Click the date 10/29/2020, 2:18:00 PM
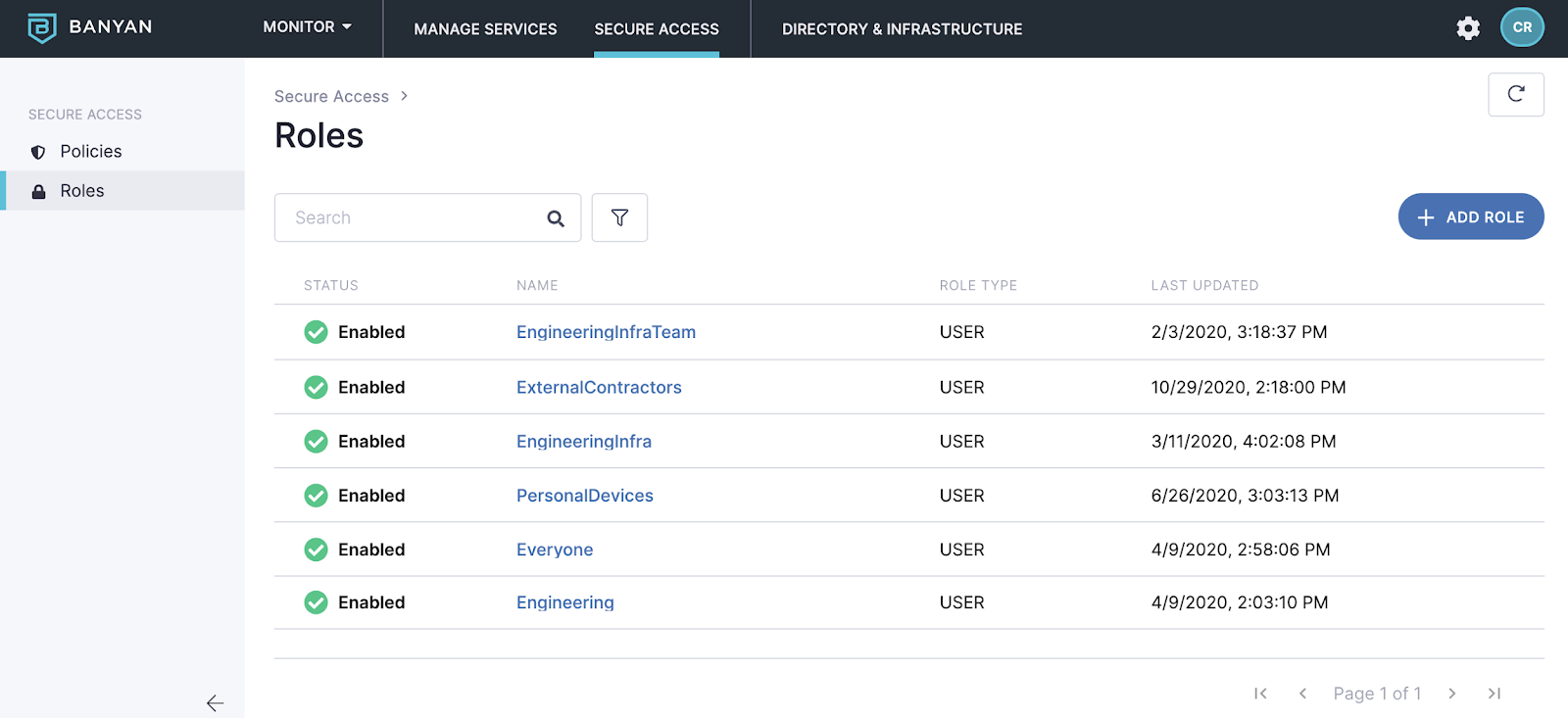Screen dimensions: 1568x718 coord(1249,388)
